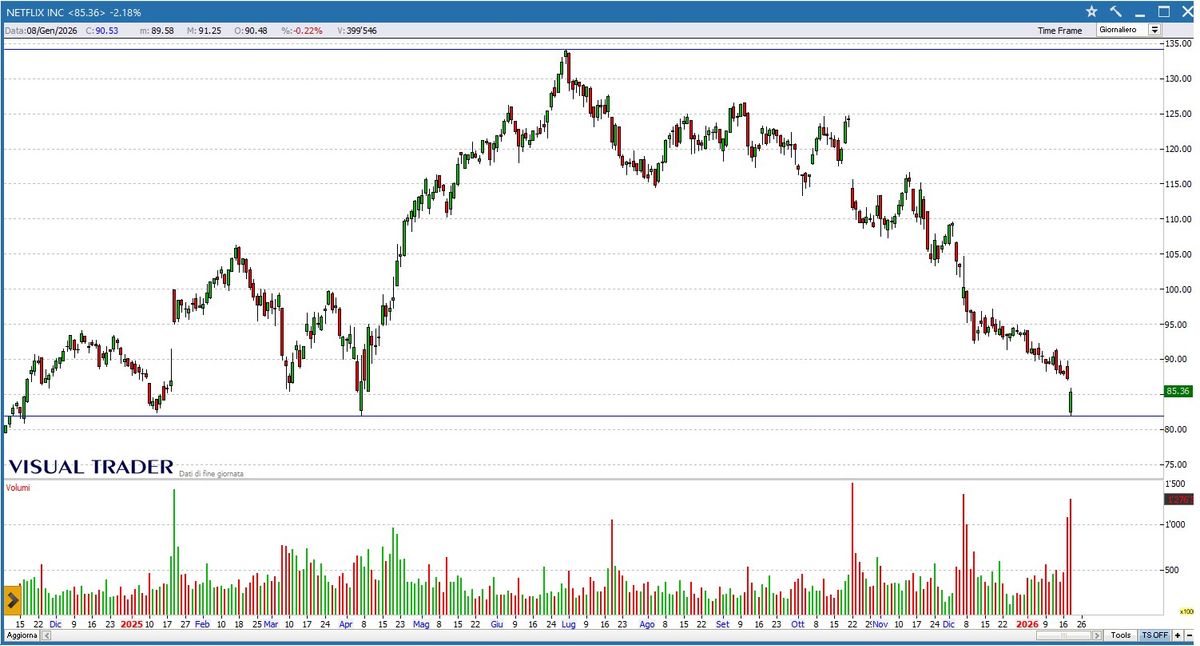Click the red 1'276 volume tag on the axis
This screenshot has height=646, width=1200.
point(1178,497)
